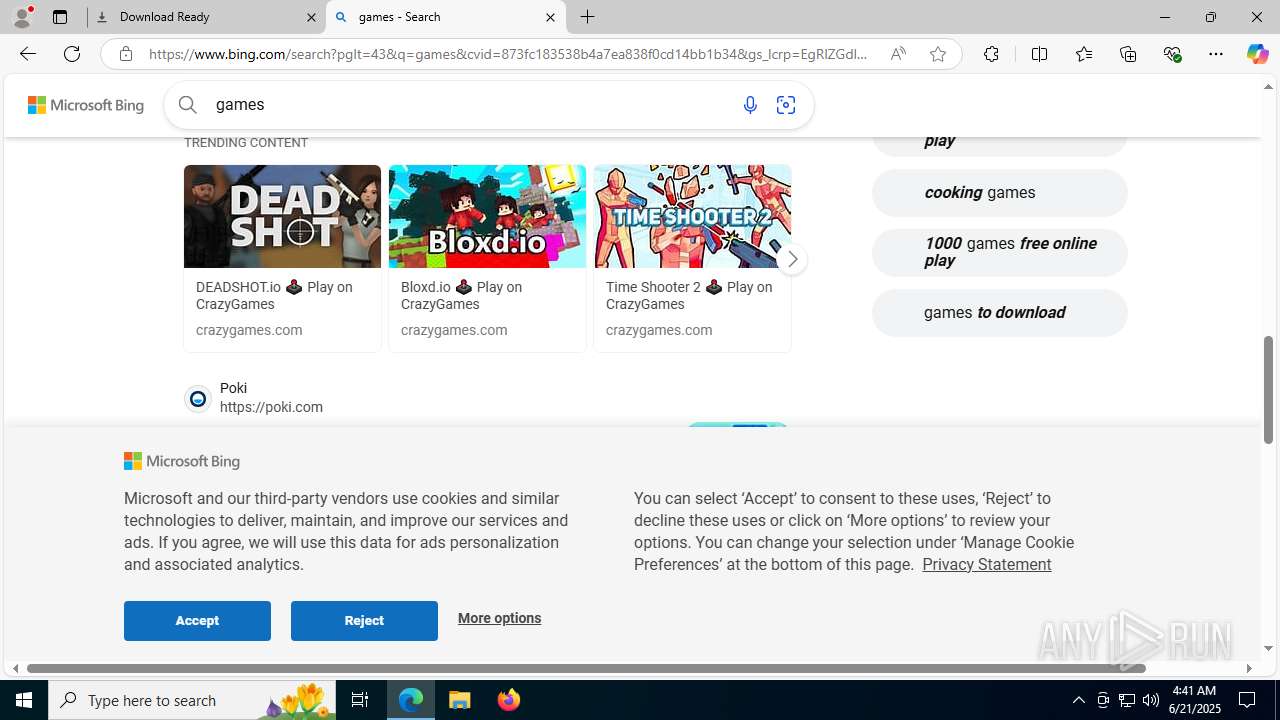Reload the page with Refresh icon

coord(72,54)
